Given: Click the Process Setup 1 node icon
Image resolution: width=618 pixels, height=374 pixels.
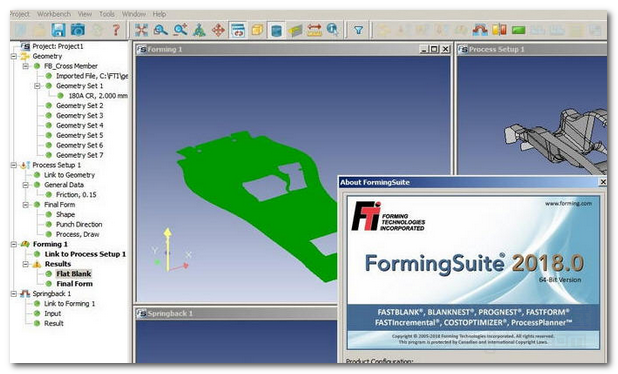Looking at the screenshot, I should pos(25,165).
